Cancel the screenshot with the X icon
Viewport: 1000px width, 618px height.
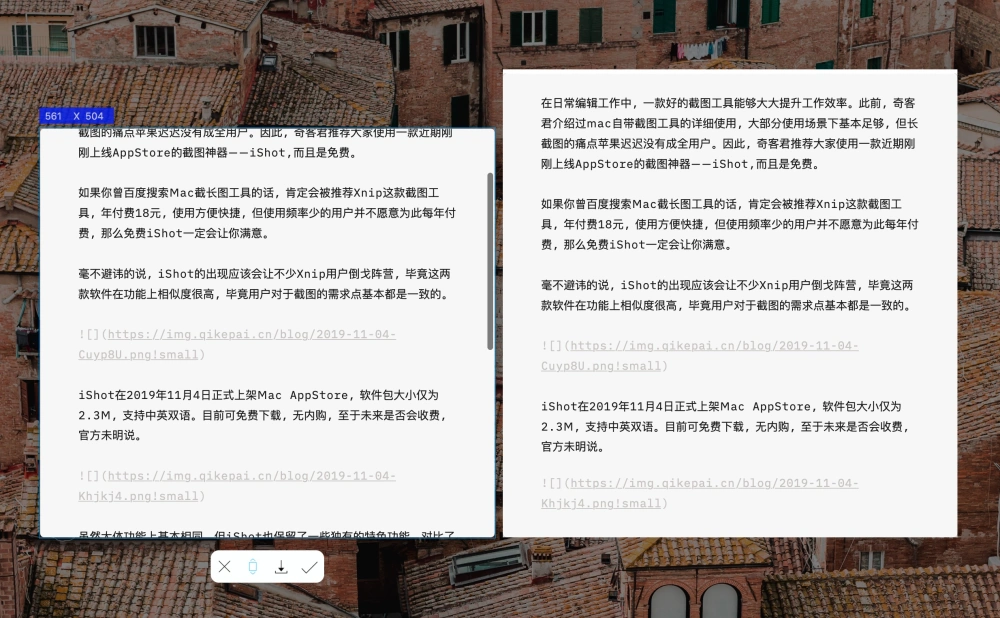224,566
